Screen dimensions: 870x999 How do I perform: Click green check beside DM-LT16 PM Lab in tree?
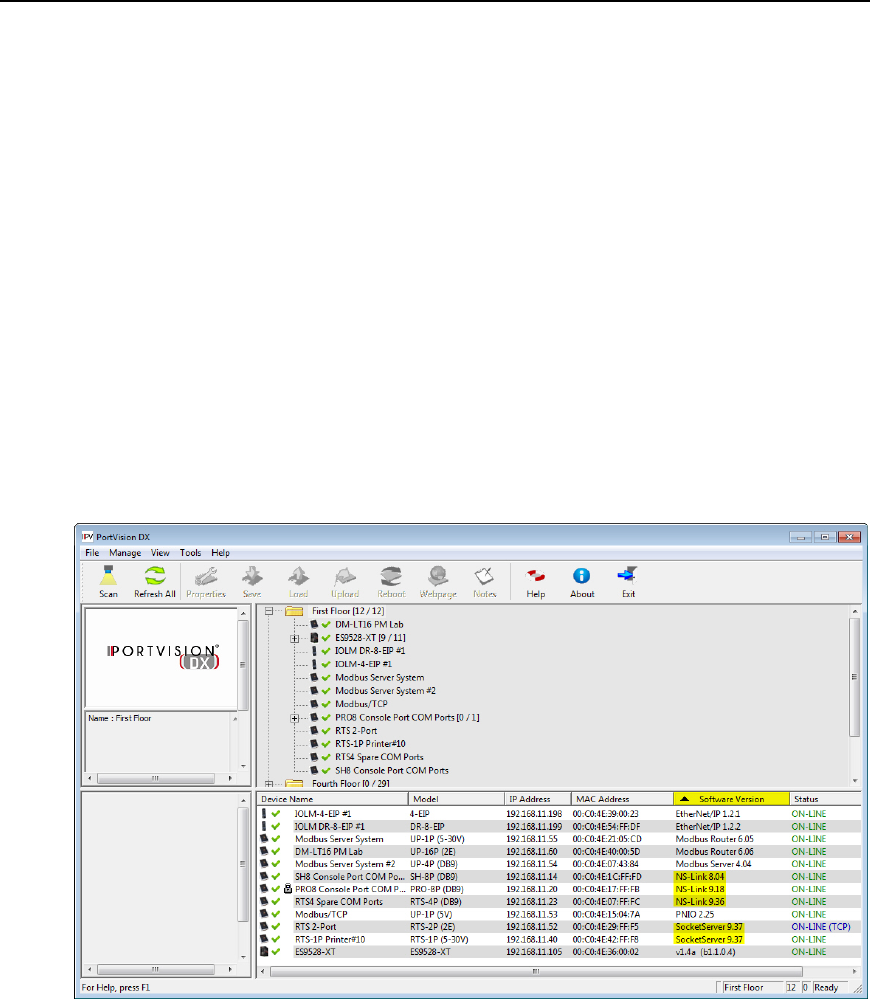(326, 624)
